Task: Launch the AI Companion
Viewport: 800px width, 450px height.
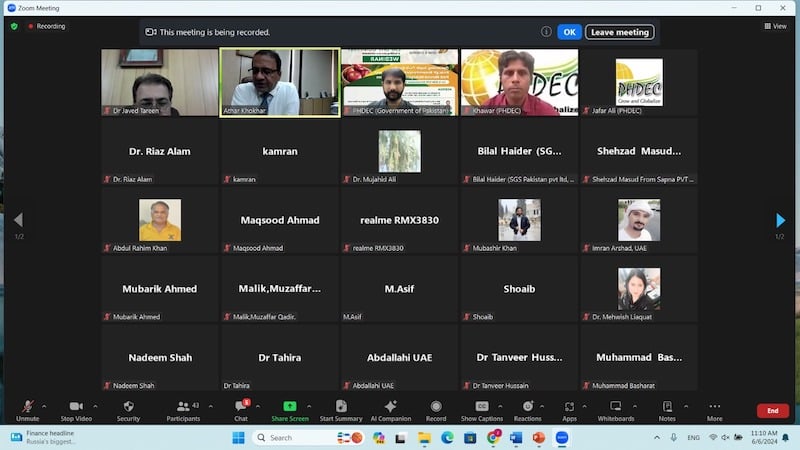Action: 390,409
